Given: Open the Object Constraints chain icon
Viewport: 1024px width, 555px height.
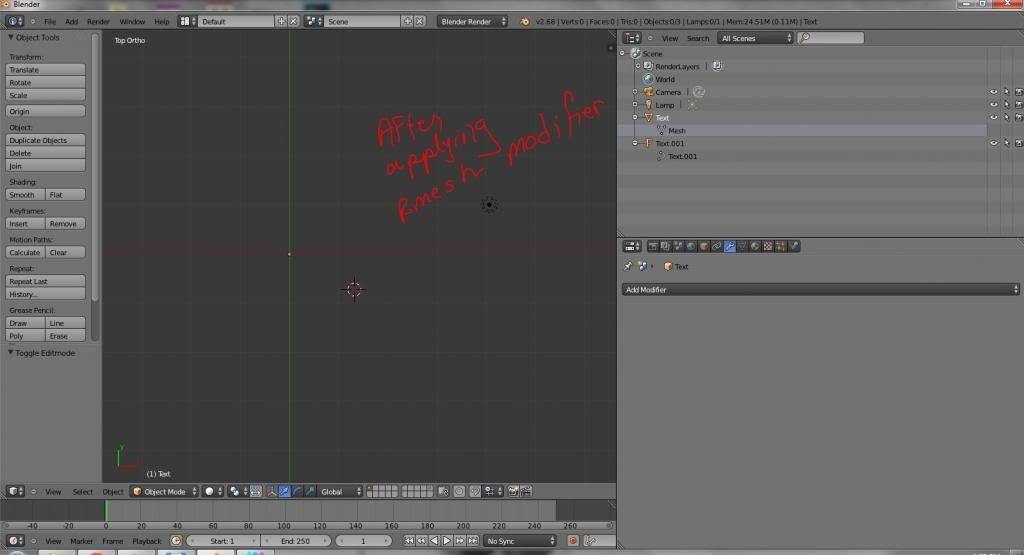Looking at the screenshot, I should pyautogui.click(x=716, y=246).
